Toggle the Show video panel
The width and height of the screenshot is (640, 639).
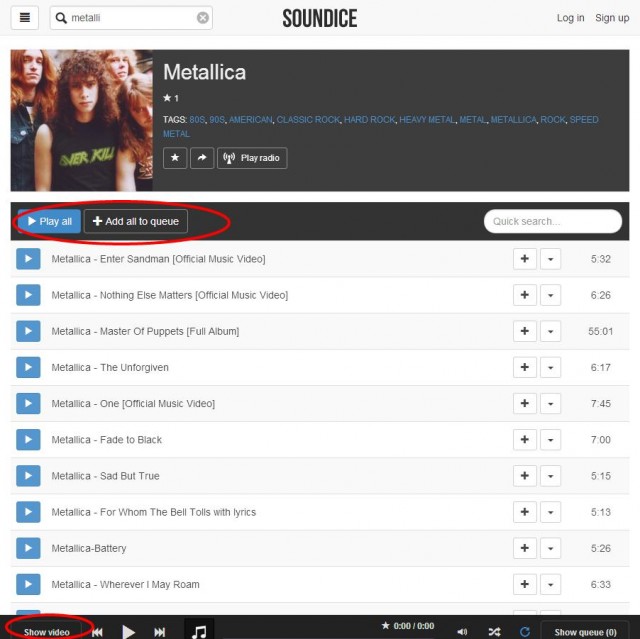(47, 631)
